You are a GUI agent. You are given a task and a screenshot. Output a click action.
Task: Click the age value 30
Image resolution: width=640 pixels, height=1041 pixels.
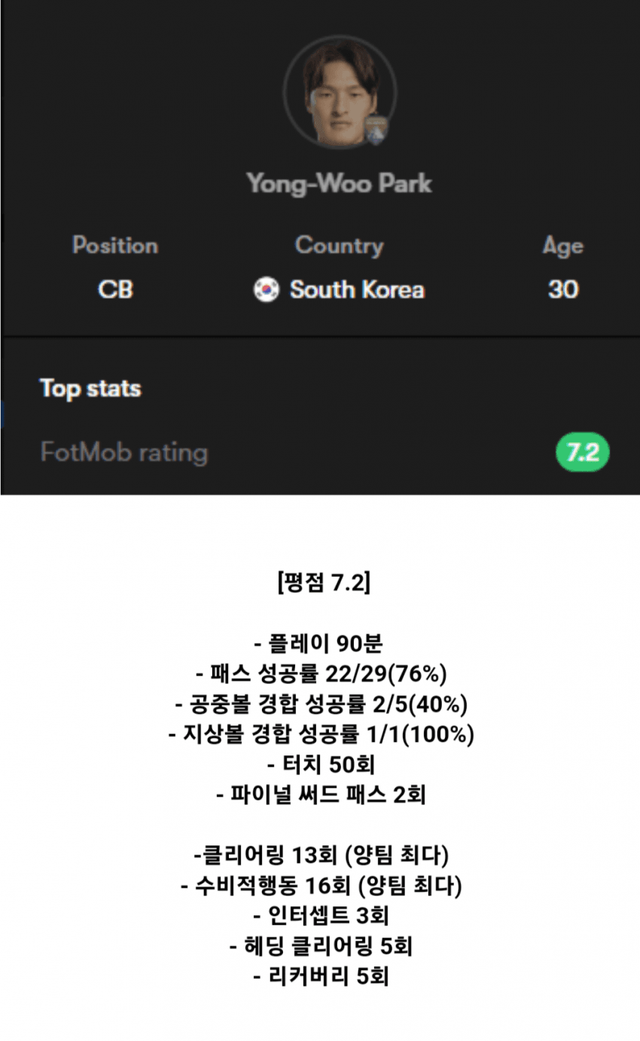click(x=563, y=290)
